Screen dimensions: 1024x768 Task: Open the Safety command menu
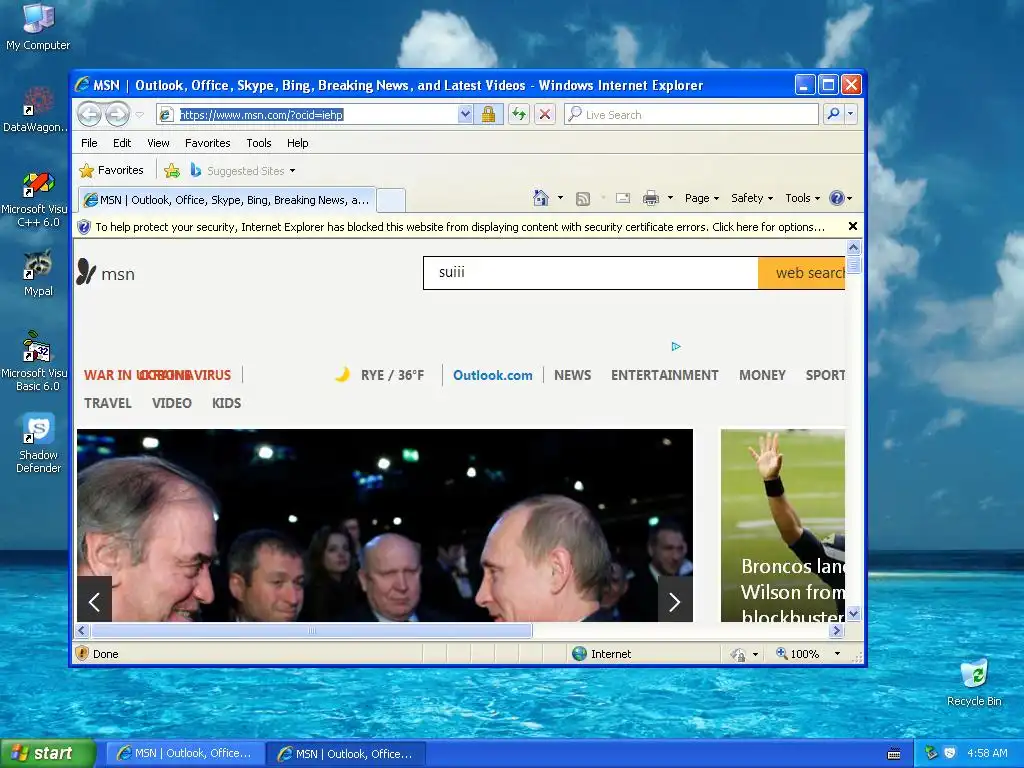[x=752, y=198]
